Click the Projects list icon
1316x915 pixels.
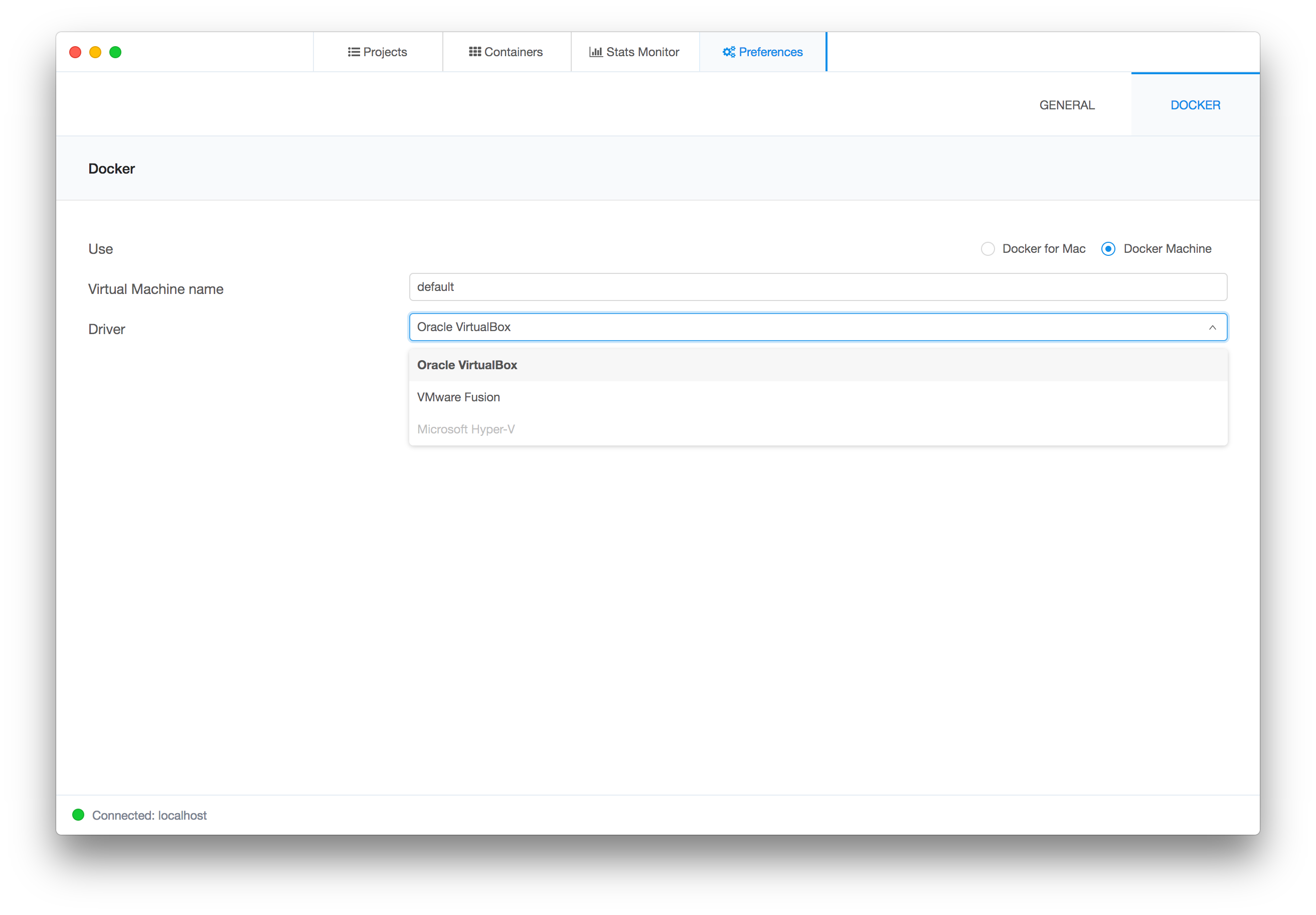pyautogui.click(x=354, y=52)
